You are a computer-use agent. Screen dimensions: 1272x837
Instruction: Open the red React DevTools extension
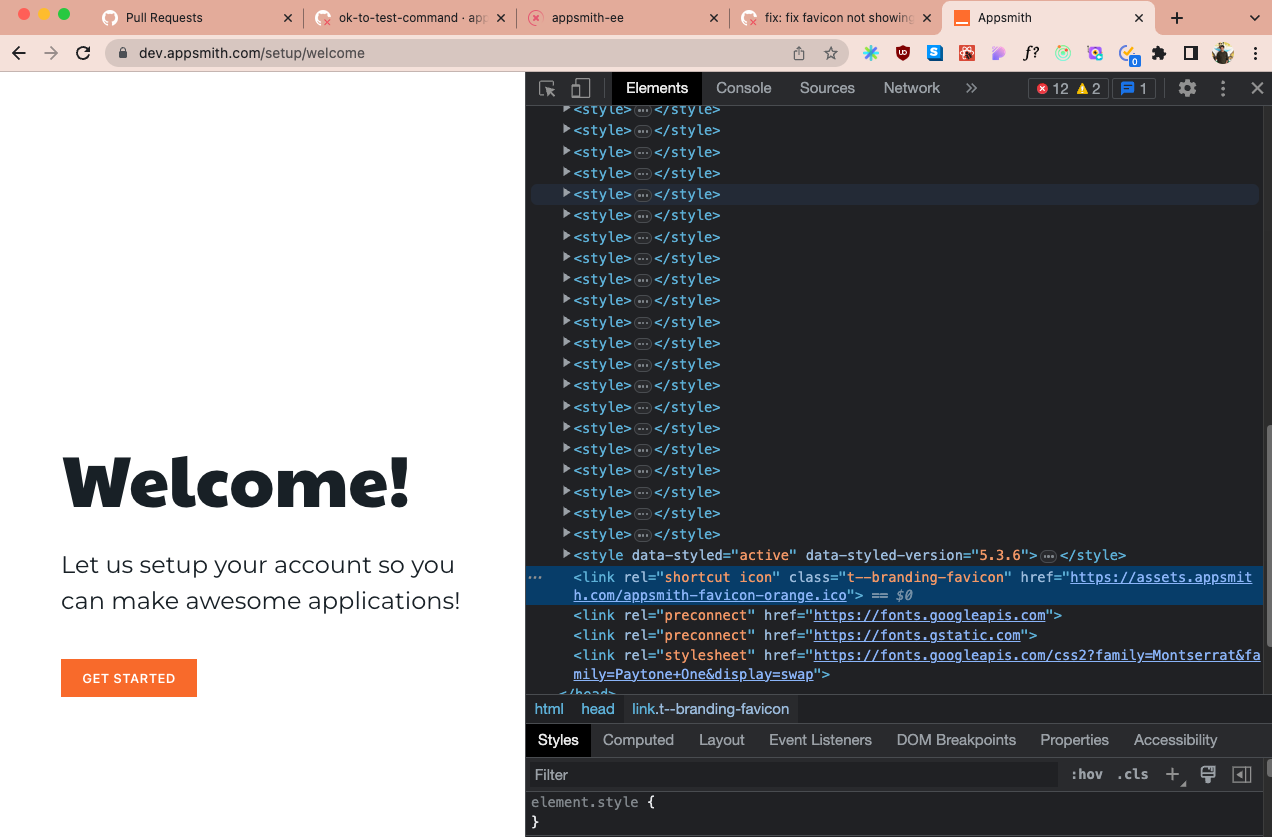(x=967, y=53)
